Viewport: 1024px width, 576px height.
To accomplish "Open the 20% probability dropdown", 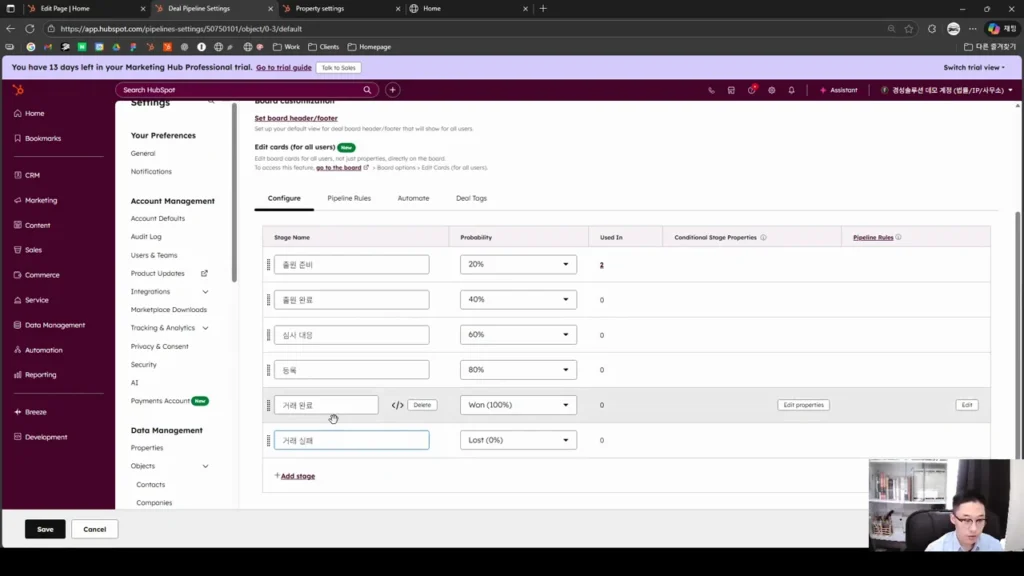I will pos(518,264).
